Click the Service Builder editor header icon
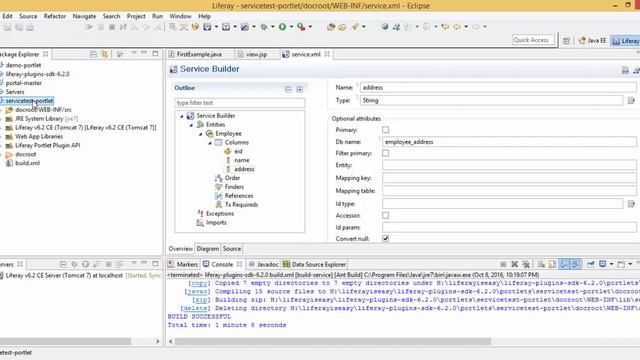This screenshot has height=360, width=640. pos(173,69)
